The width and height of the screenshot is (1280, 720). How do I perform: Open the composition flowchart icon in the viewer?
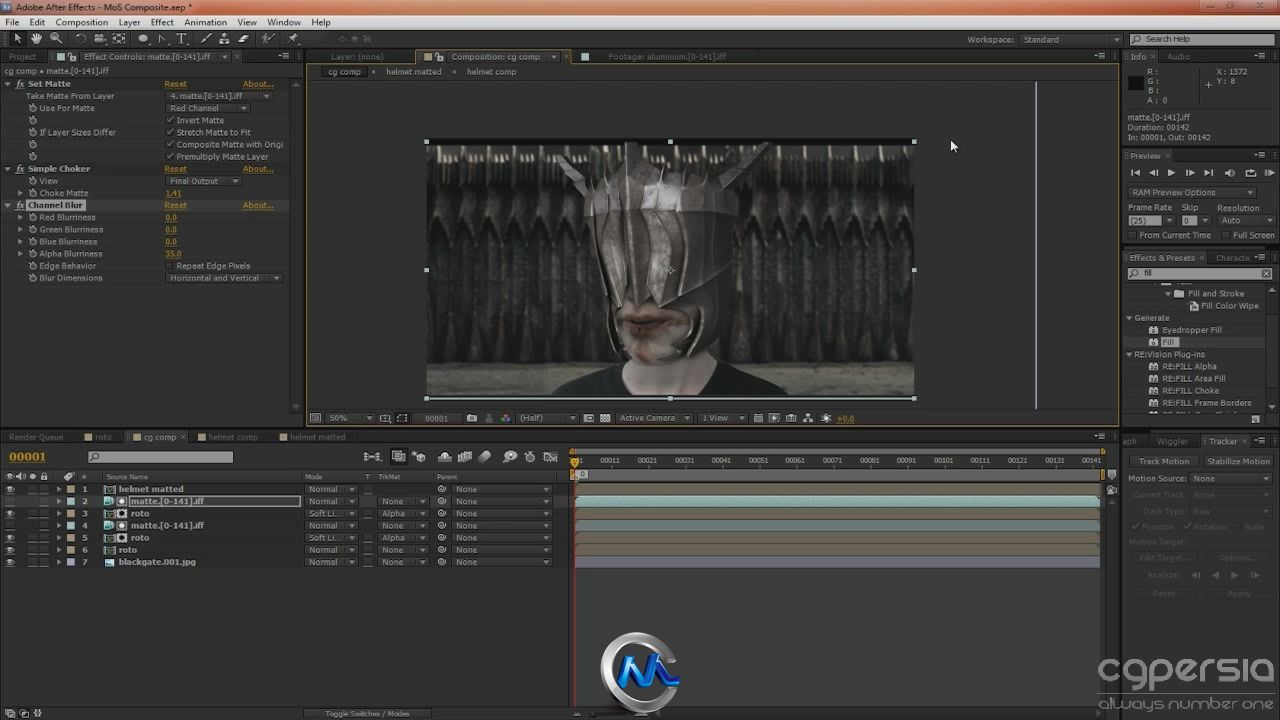pyautogui.click(x=808, y=418)
